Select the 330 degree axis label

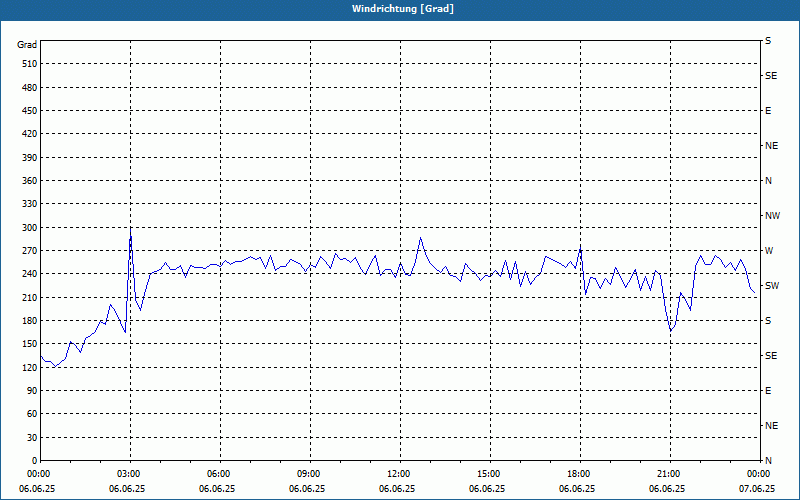pos(29,204)
